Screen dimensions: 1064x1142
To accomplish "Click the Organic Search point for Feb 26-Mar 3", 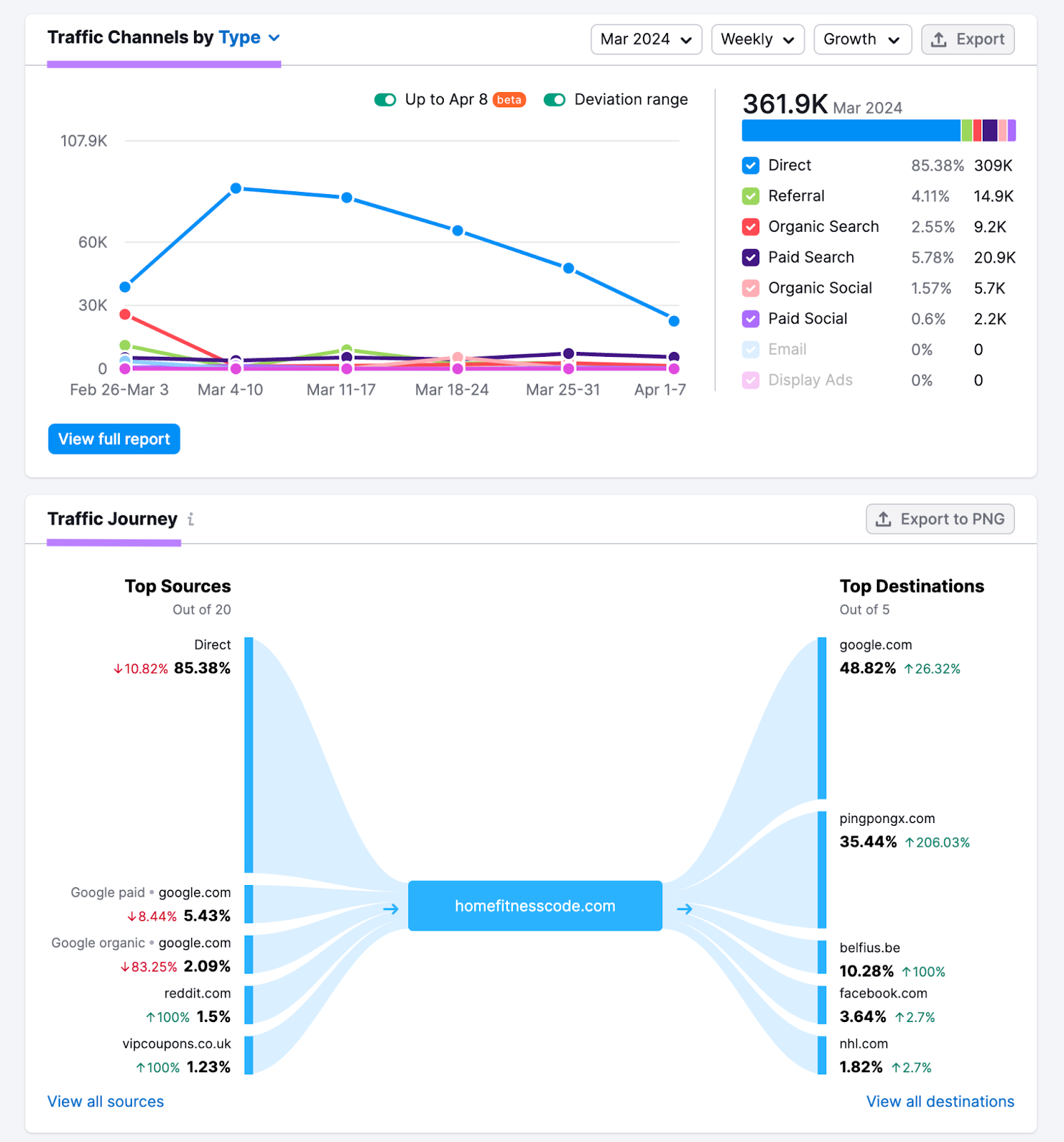I will click(x=125, y=314).
